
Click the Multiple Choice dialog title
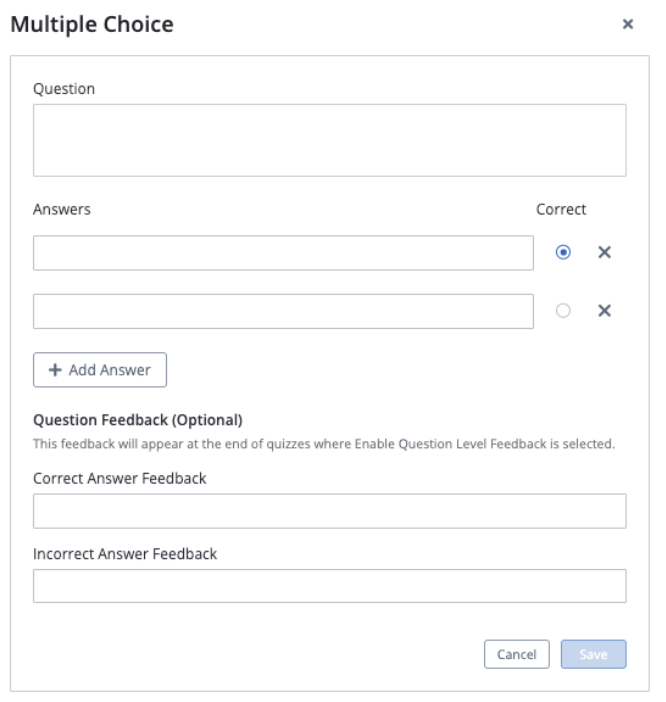tap(92, 25)
